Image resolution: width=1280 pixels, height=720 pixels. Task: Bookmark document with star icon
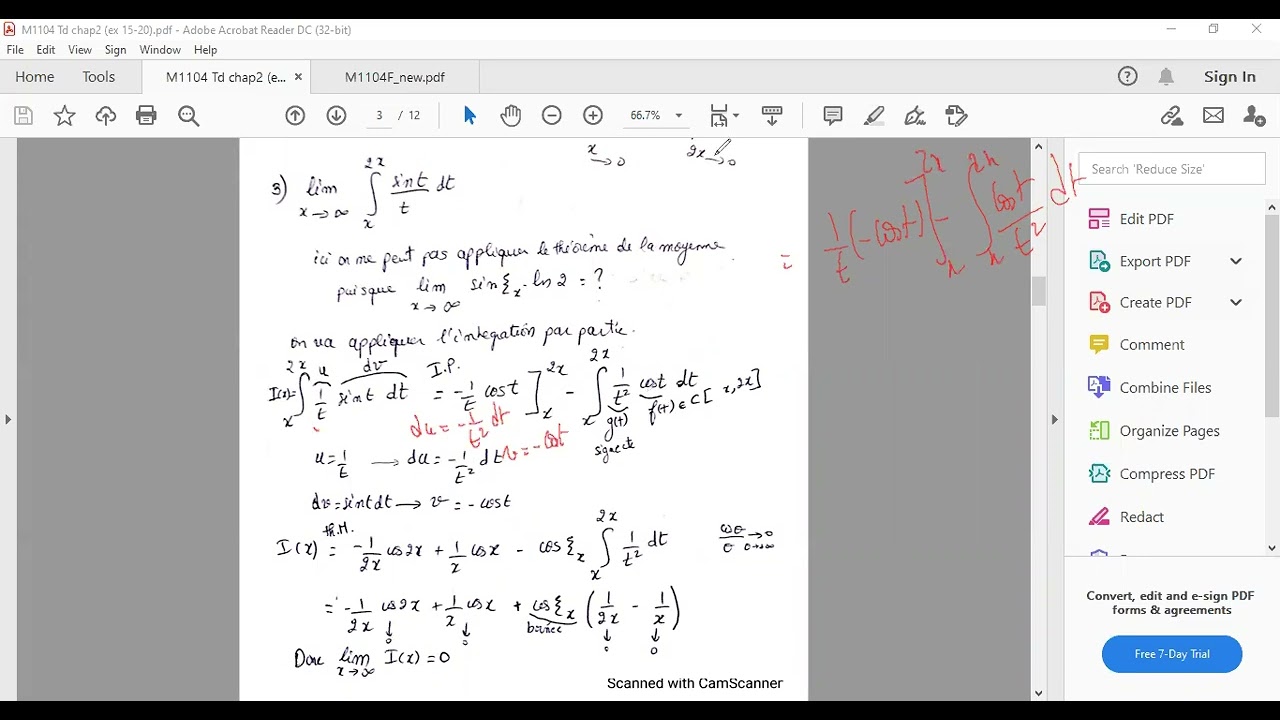tap(65, 116)
